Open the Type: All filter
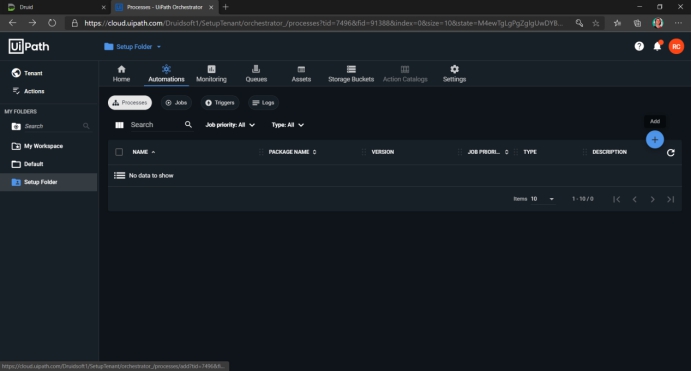The image size is (692, 371). pyautogui.click(x=288, y=125)
